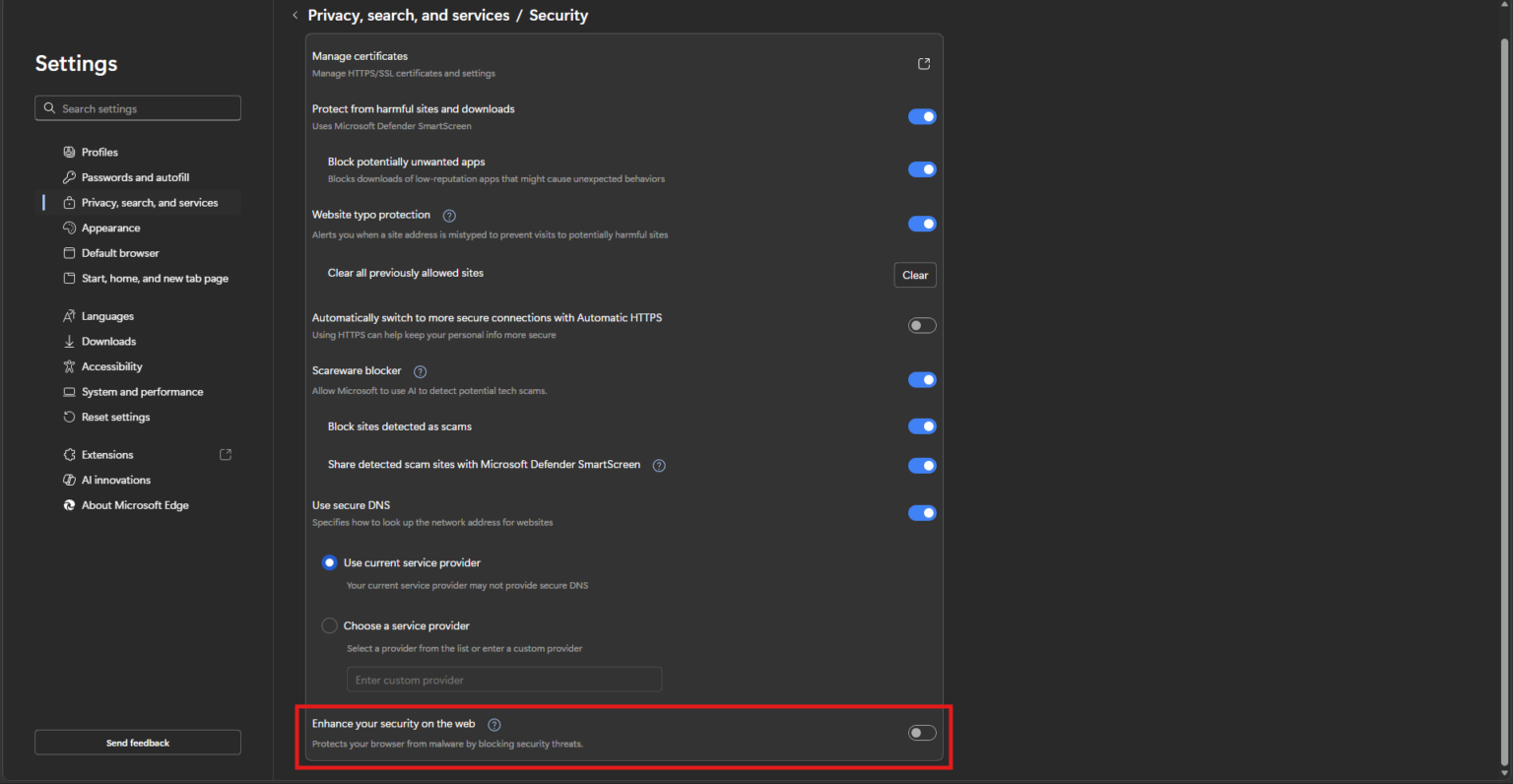Click the Send feedback button

pos(138,743)
